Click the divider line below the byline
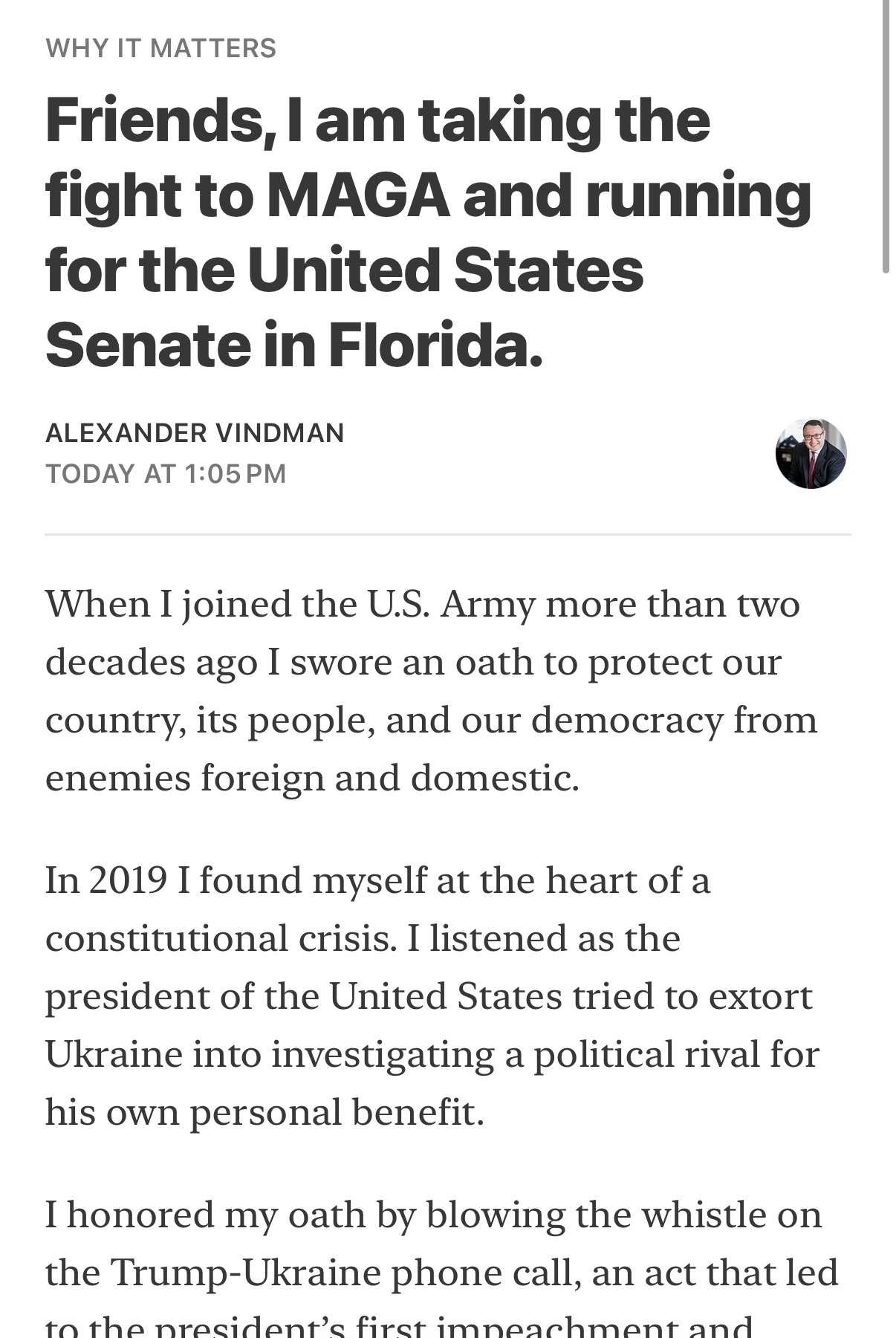896x1338 pixels. pos(447,534)
